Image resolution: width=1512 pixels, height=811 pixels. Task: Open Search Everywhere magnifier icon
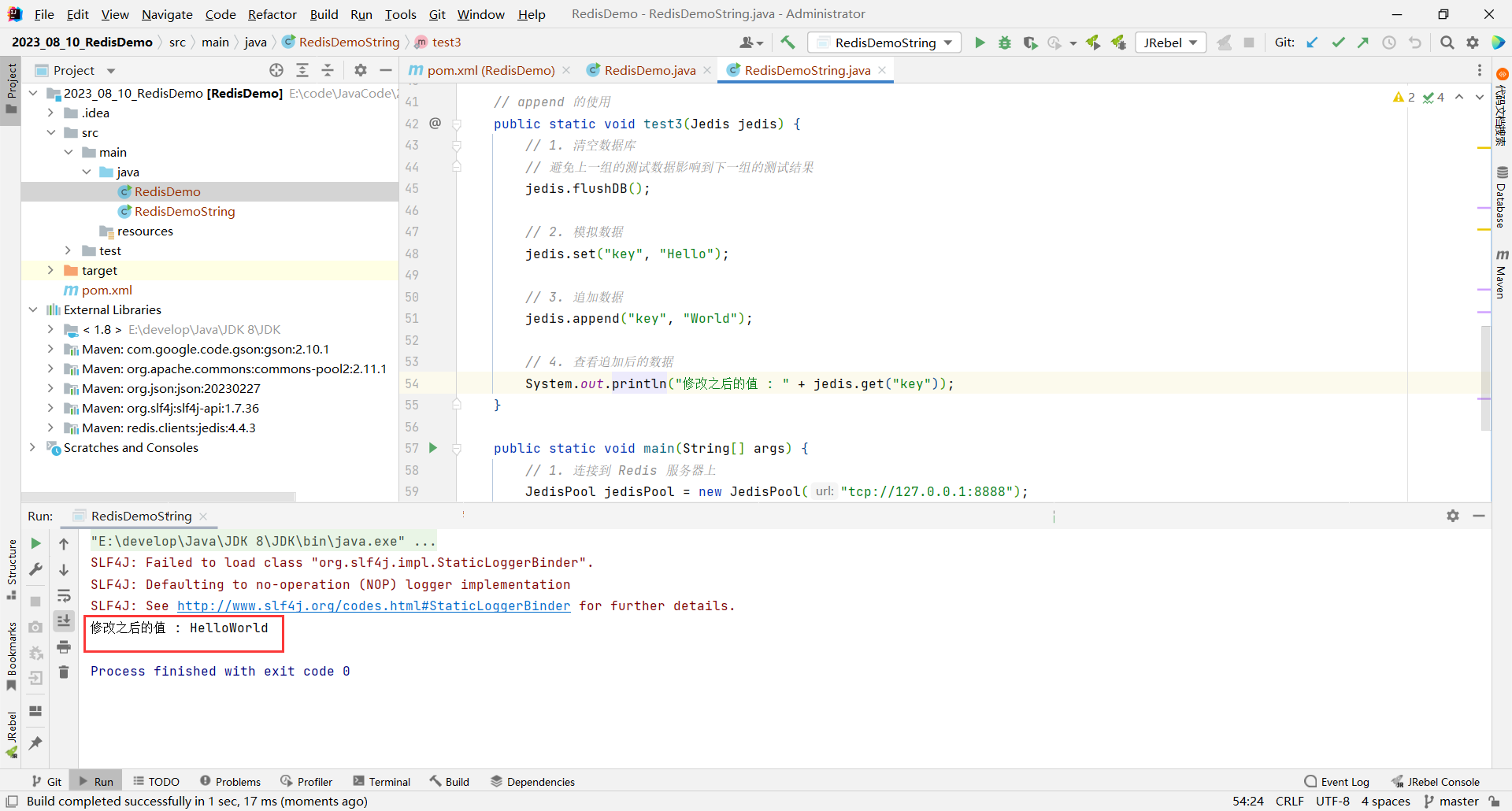click(1447, 43)
